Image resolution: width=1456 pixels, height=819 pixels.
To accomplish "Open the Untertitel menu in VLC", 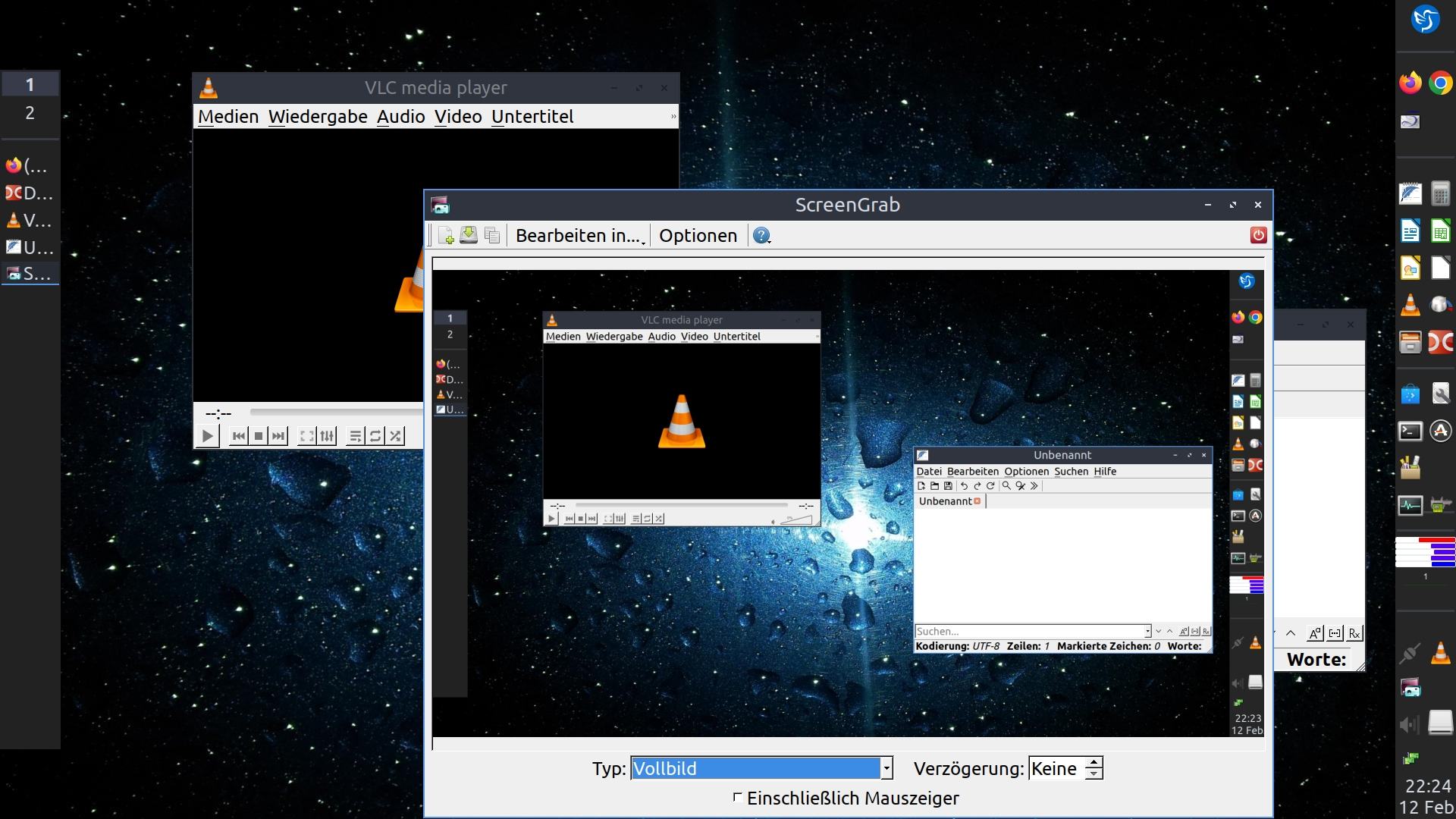I will [x=532, y=117].
